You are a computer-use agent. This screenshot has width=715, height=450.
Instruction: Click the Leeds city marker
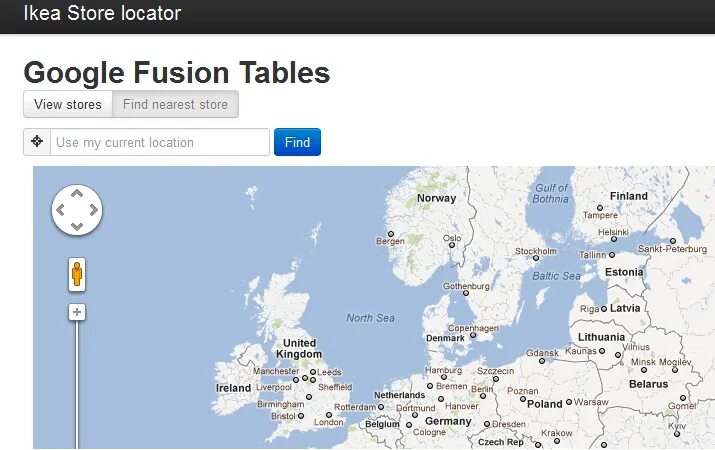pos(313,372)
